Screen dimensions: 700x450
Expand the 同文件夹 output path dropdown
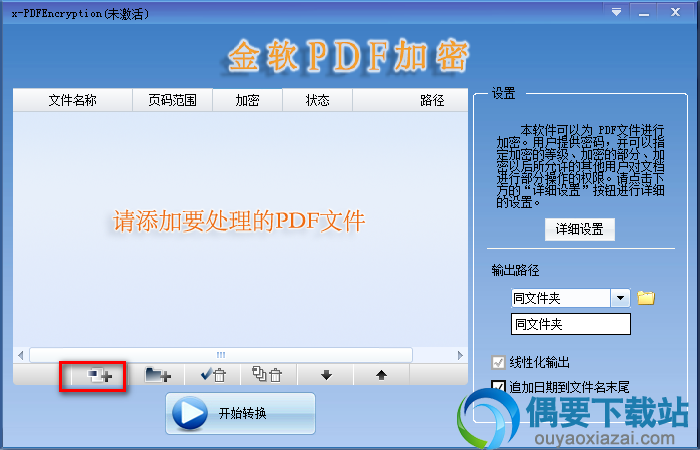(x=620, y=298)
